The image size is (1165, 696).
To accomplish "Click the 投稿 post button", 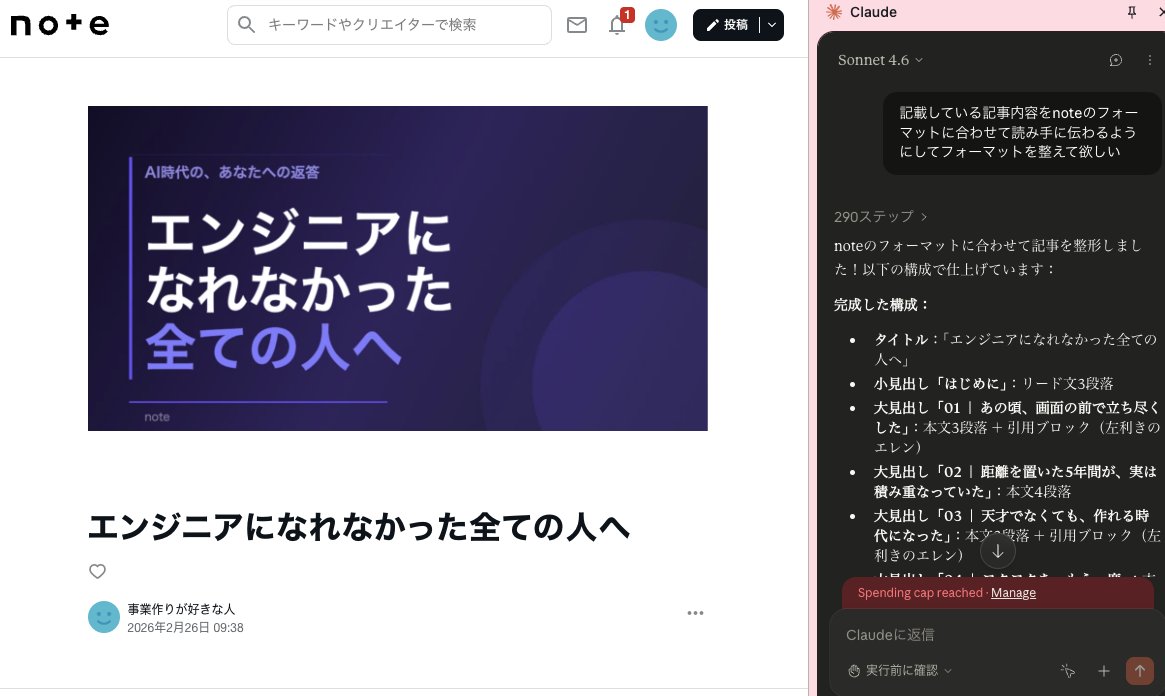I will click(727, 25).
